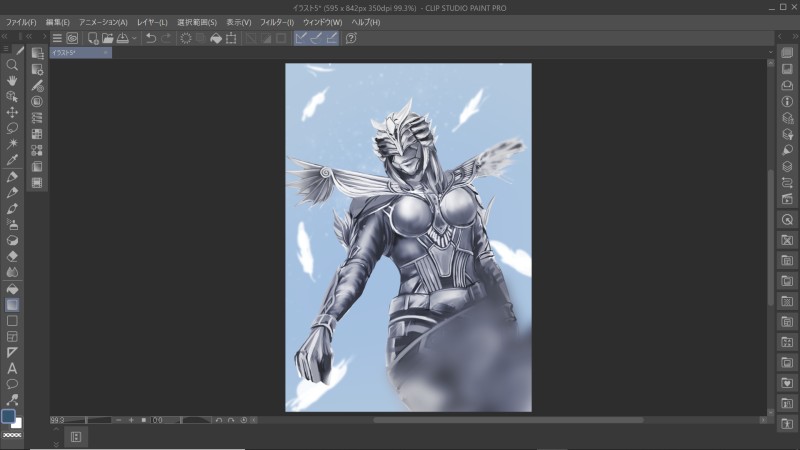Toggle Snap to Special Ruler
The image size is (800, 450).
(x=316, y=38)
